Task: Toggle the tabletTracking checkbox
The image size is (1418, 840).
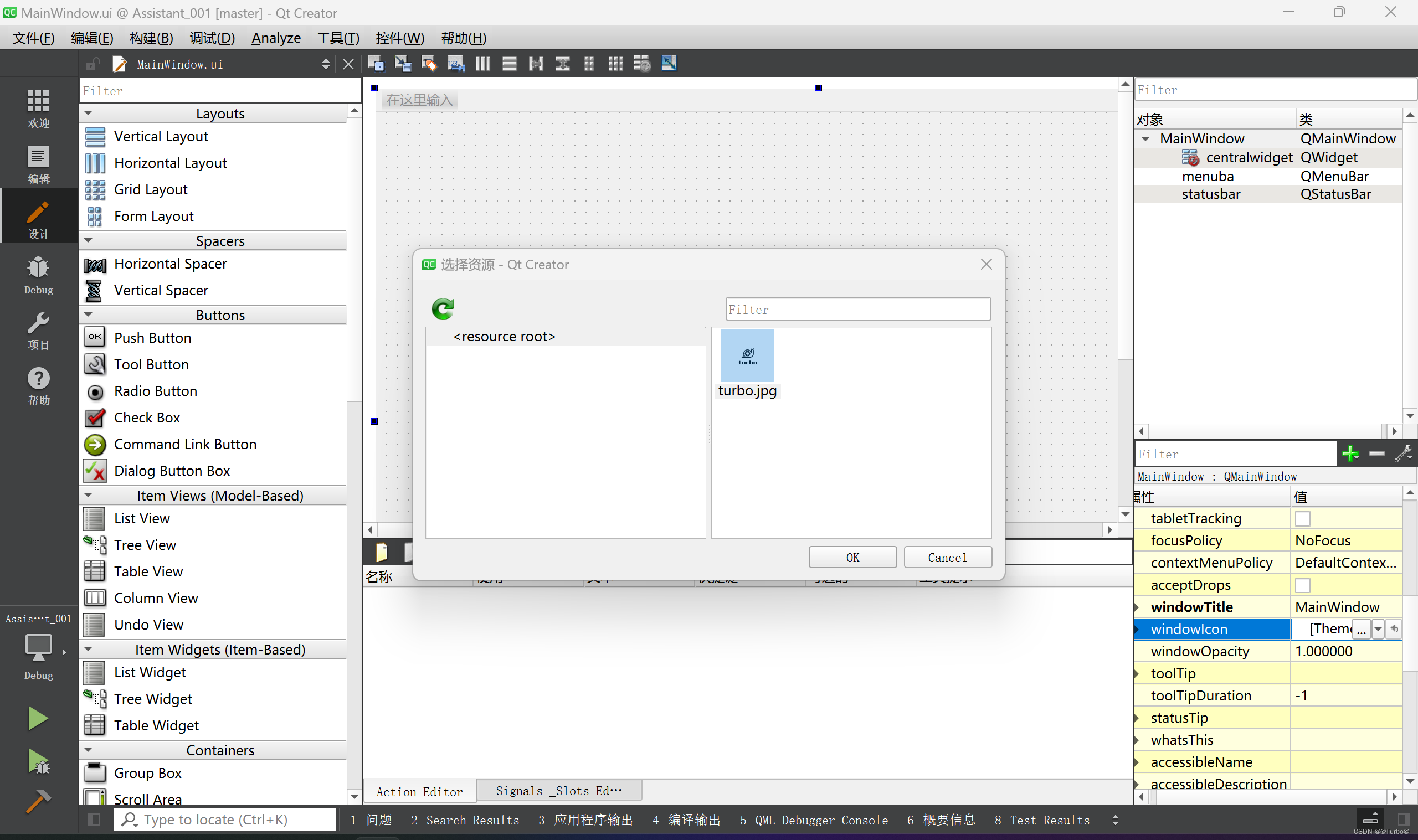Action: click(1303, 518)
